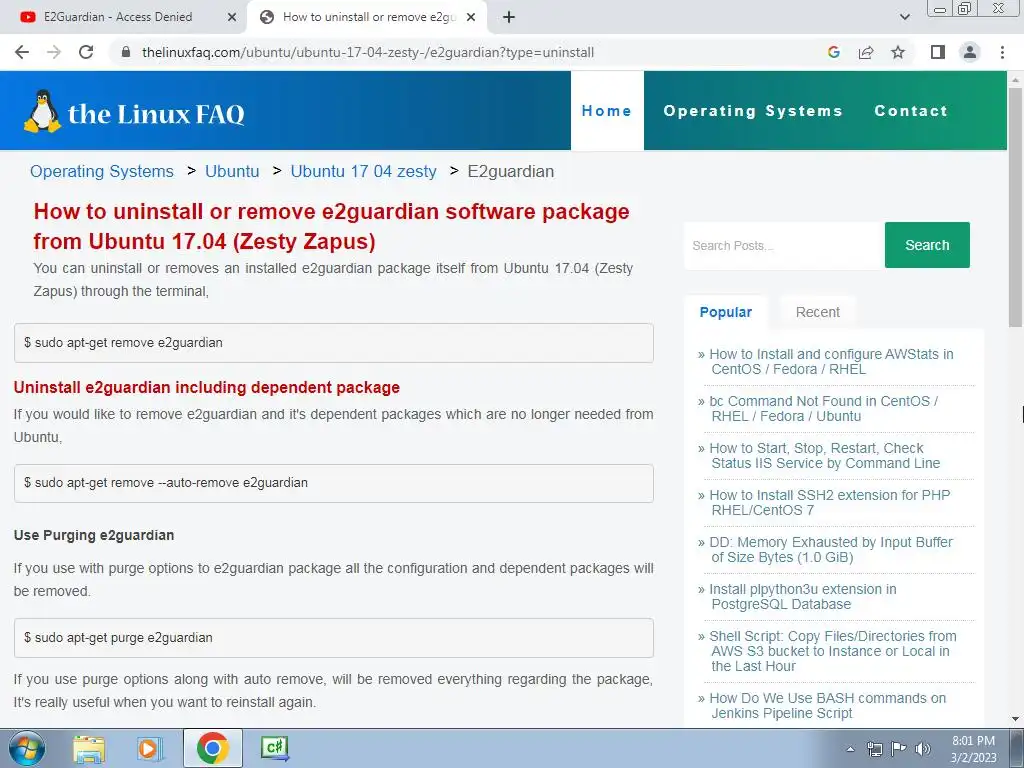Image resolution: width=1024 pixels, height=768 pixels.
Task: Reload the current page
Action: (86, 52)
